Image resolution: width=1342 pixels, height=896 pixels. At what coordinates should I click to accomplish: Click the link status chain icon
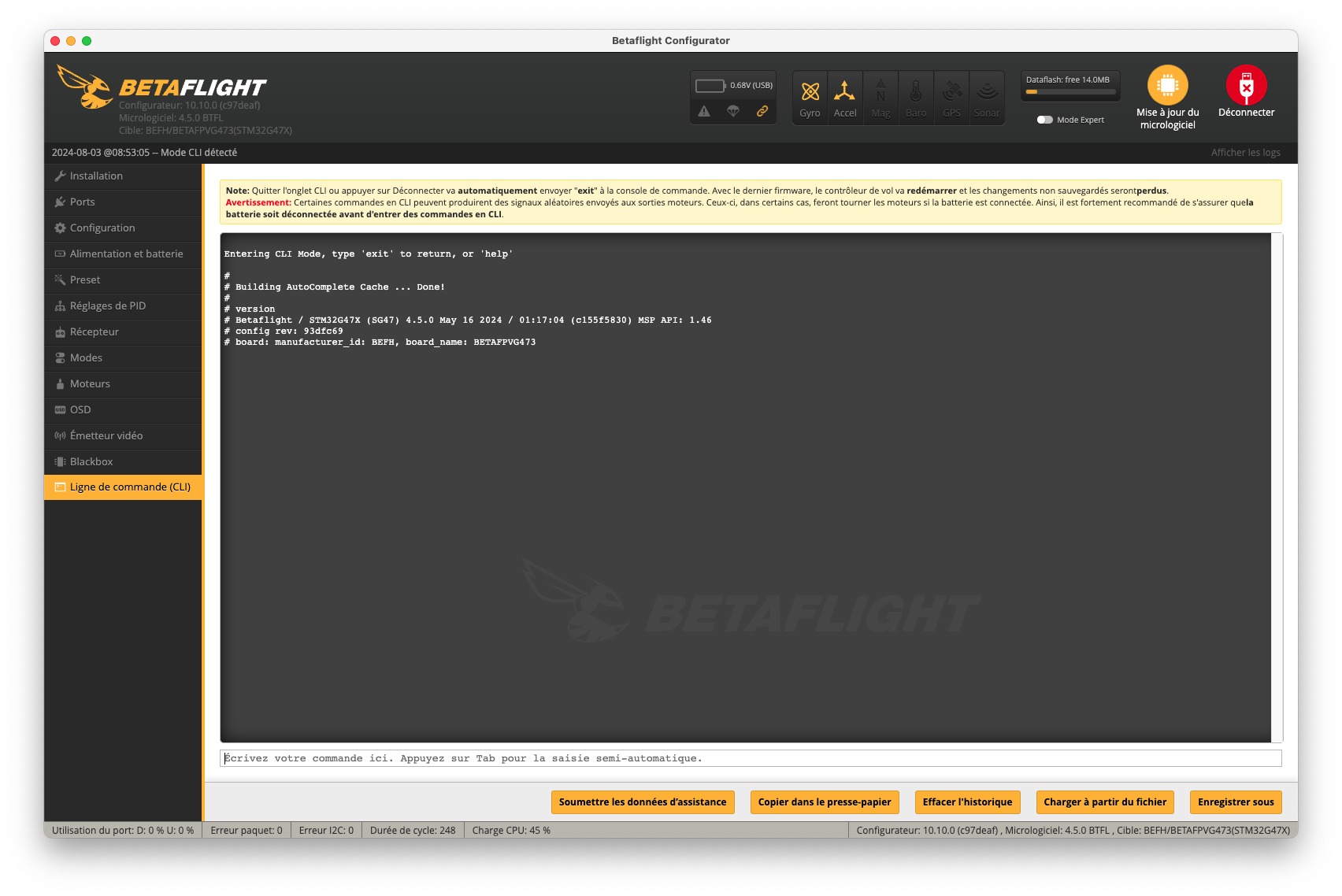(762, 111)
